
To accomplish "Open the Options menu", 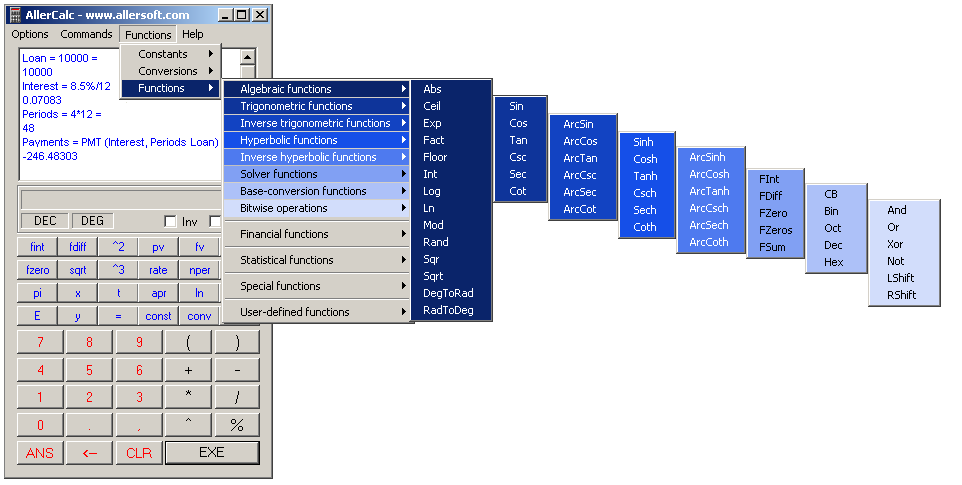I will (x=30, y=34).
